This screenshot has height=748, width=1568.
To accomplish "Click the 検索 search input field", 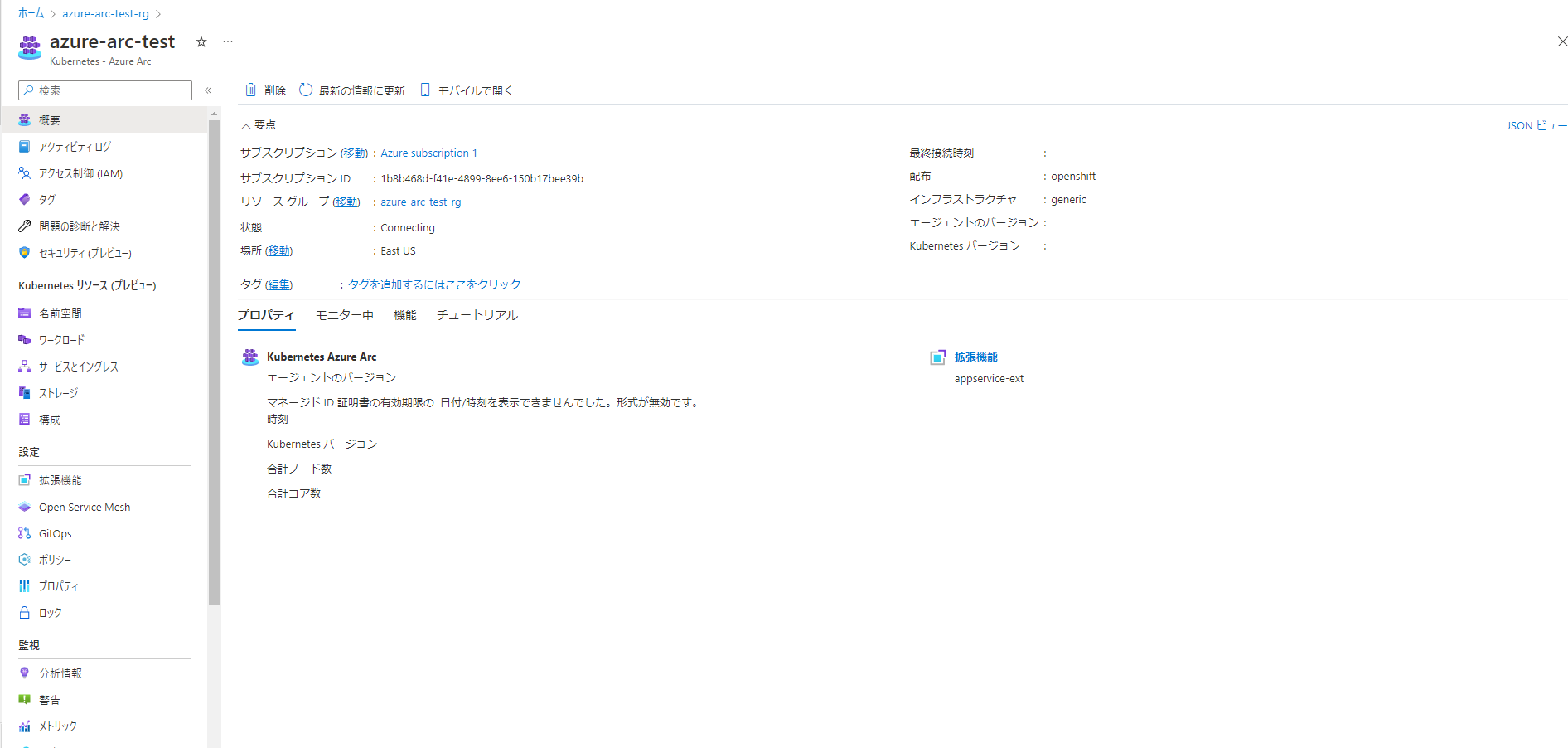I will click(x=105, y=90).
